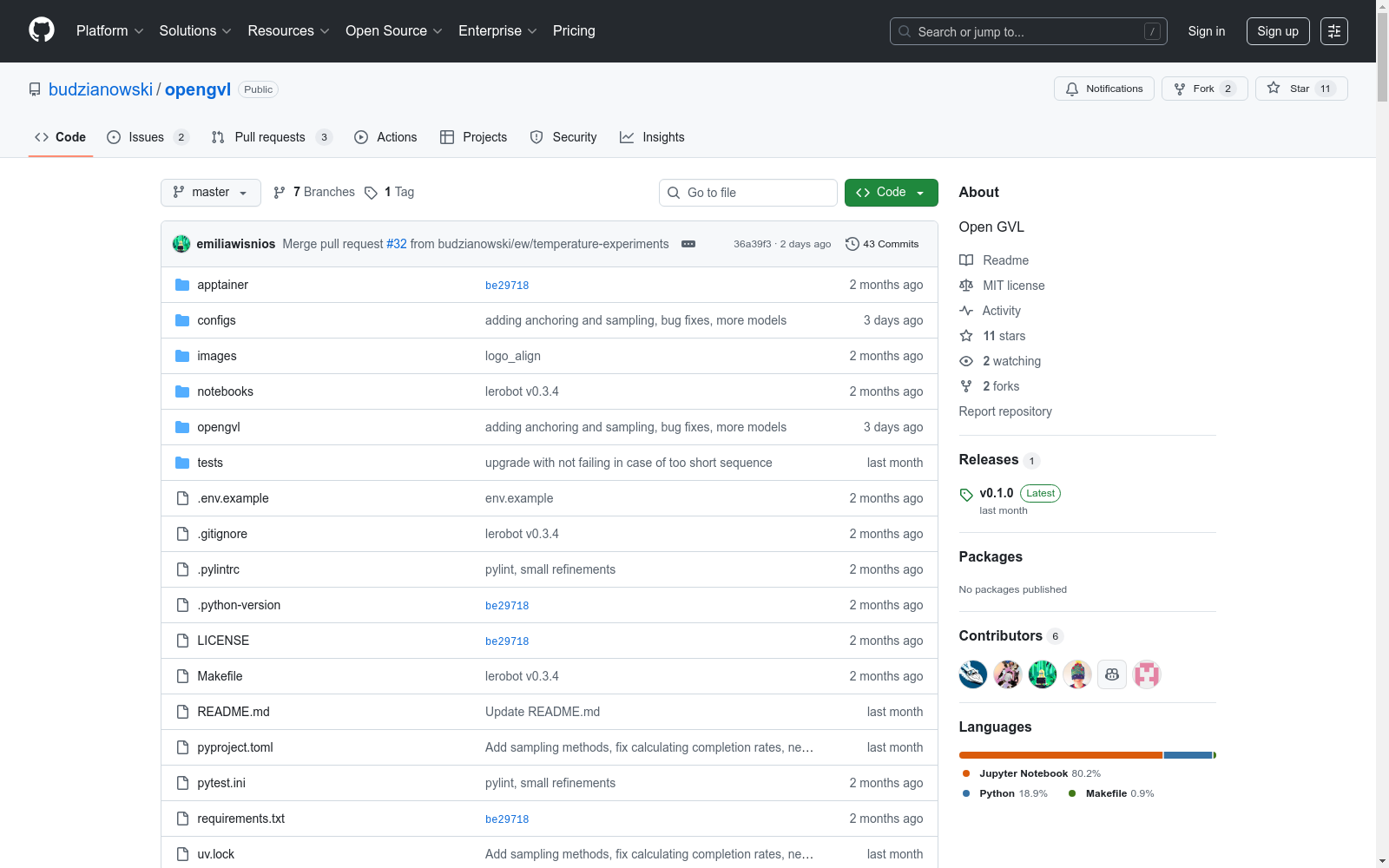This screenshot has height=868, width=1389.
Task: Open the README.md file
Action: [234, 712]
